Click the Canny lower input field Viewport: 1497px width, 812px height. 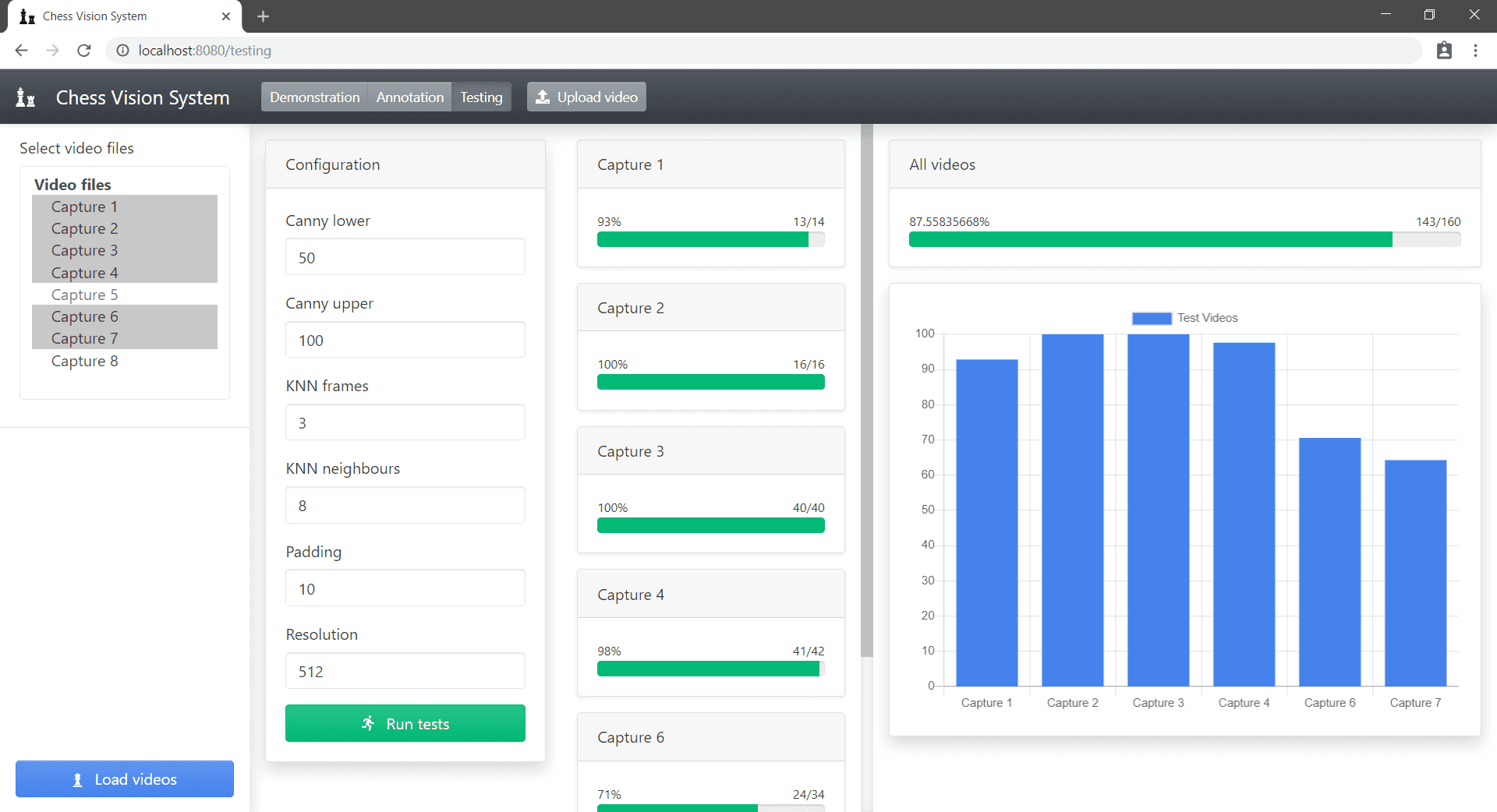405,257
